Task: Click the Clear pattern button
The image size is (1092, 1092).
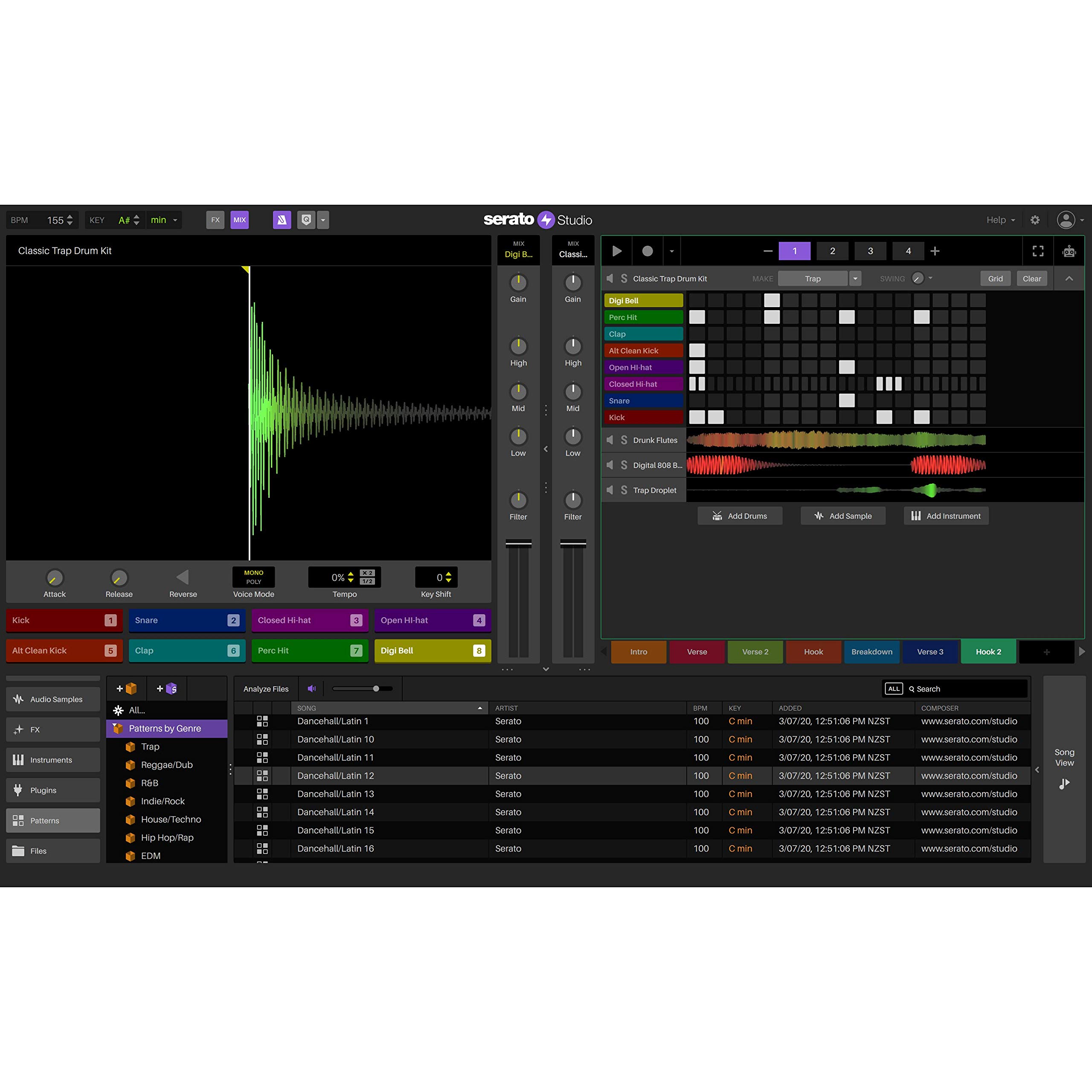Action: tap(1031, 279)
